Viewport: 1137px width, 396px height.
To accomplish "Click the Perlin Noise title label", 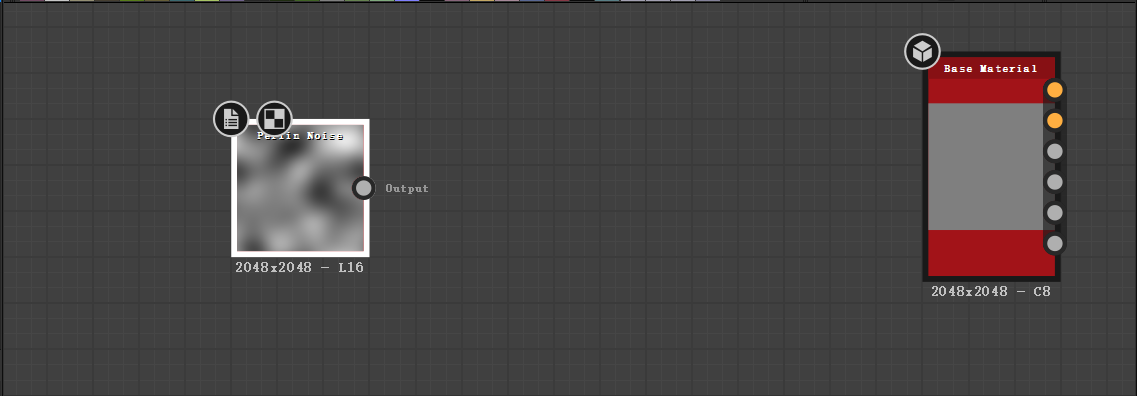I will (x=300, y=136).
